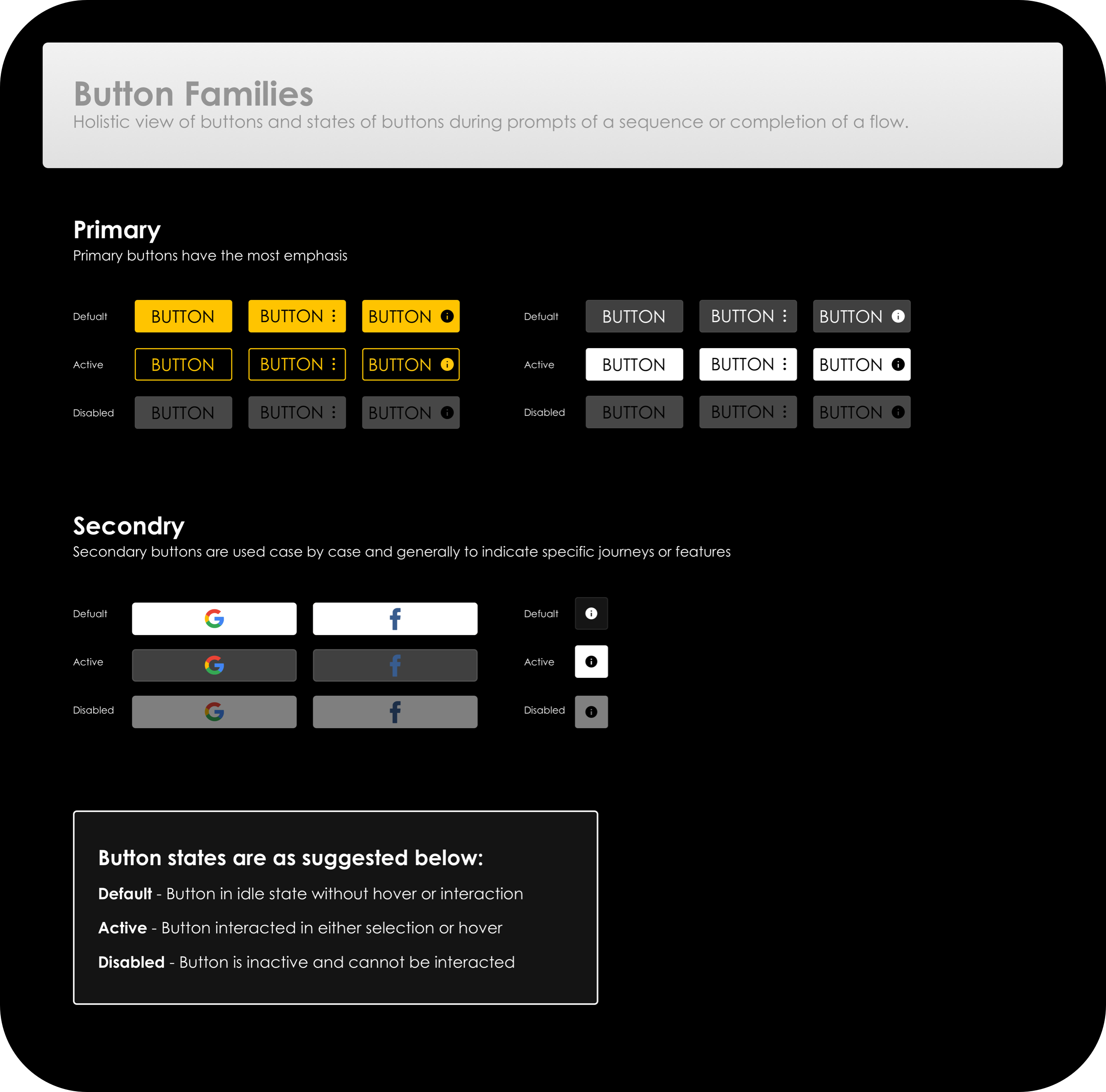Open the default standalone info icon
The height and width of the screenshot is (1092, 1106).
tap(591, 613)
